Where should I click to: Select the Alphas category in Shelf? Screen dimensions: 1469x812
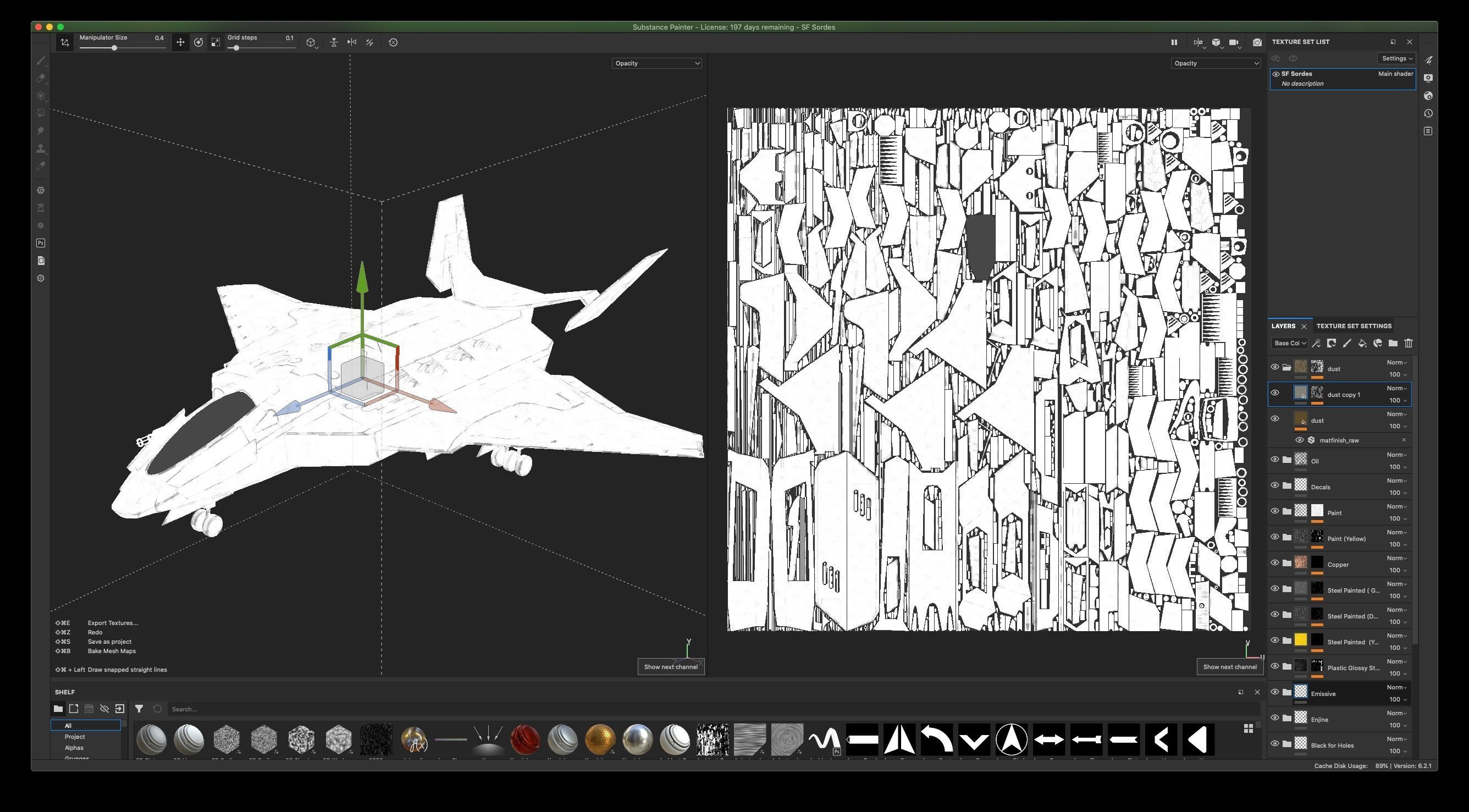point(74,748)
